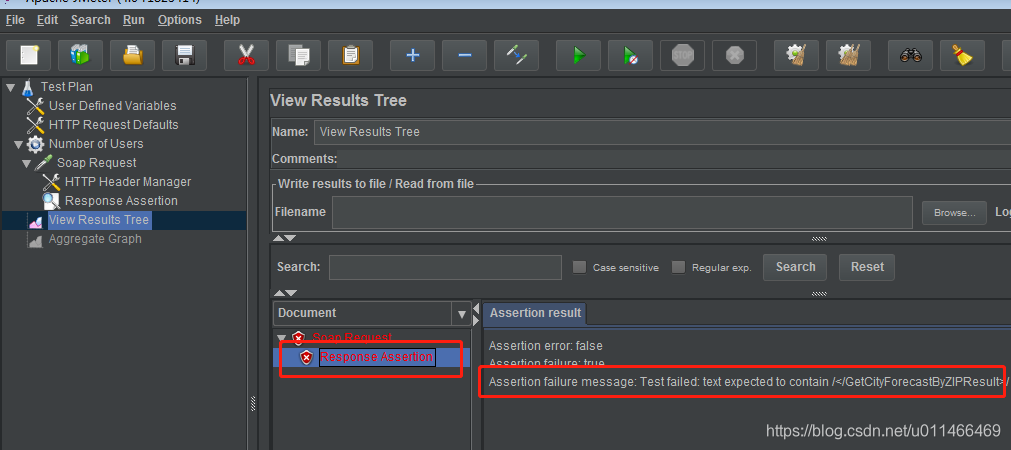This screenshot has width=1011, height=450.
Task: Click the Number of Users gear icon
Action: pyautogui.click(x=35, y=144)
